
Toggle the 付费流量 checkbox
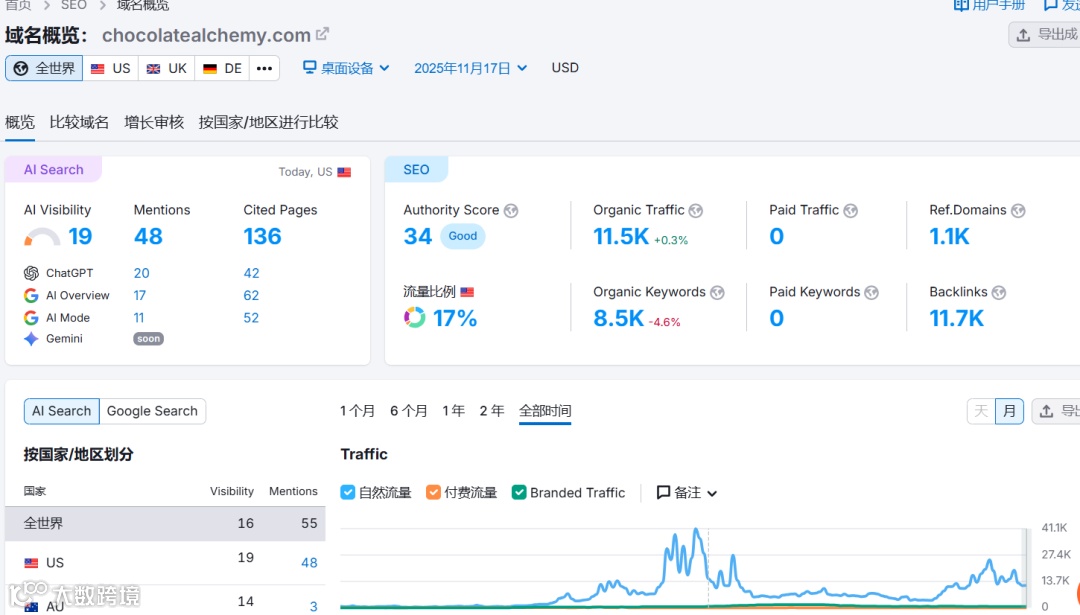433,492
